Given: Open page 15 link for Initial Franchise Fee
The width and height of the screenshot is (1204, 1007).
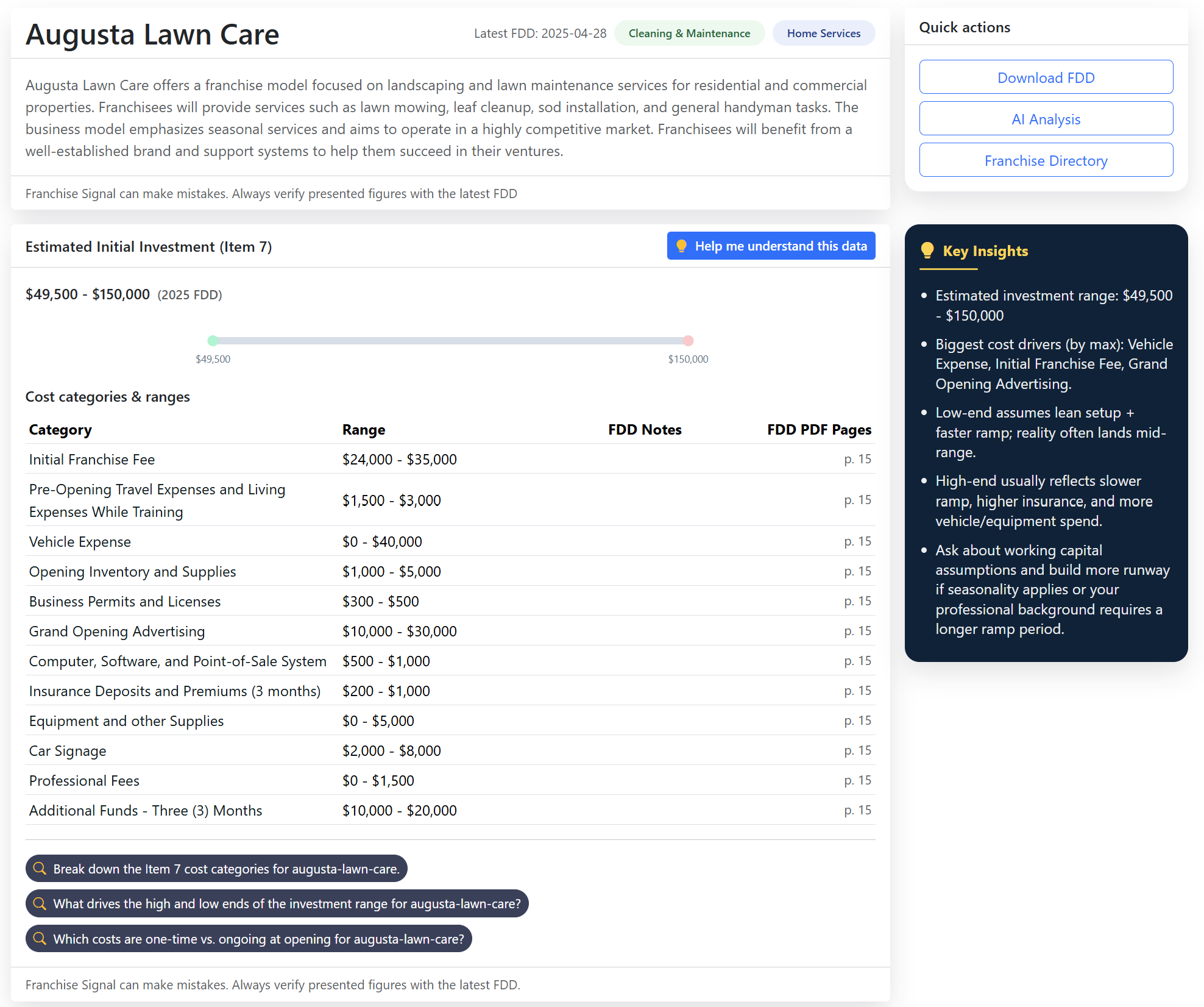Looking at the screenshot, I should click(858, 459).
